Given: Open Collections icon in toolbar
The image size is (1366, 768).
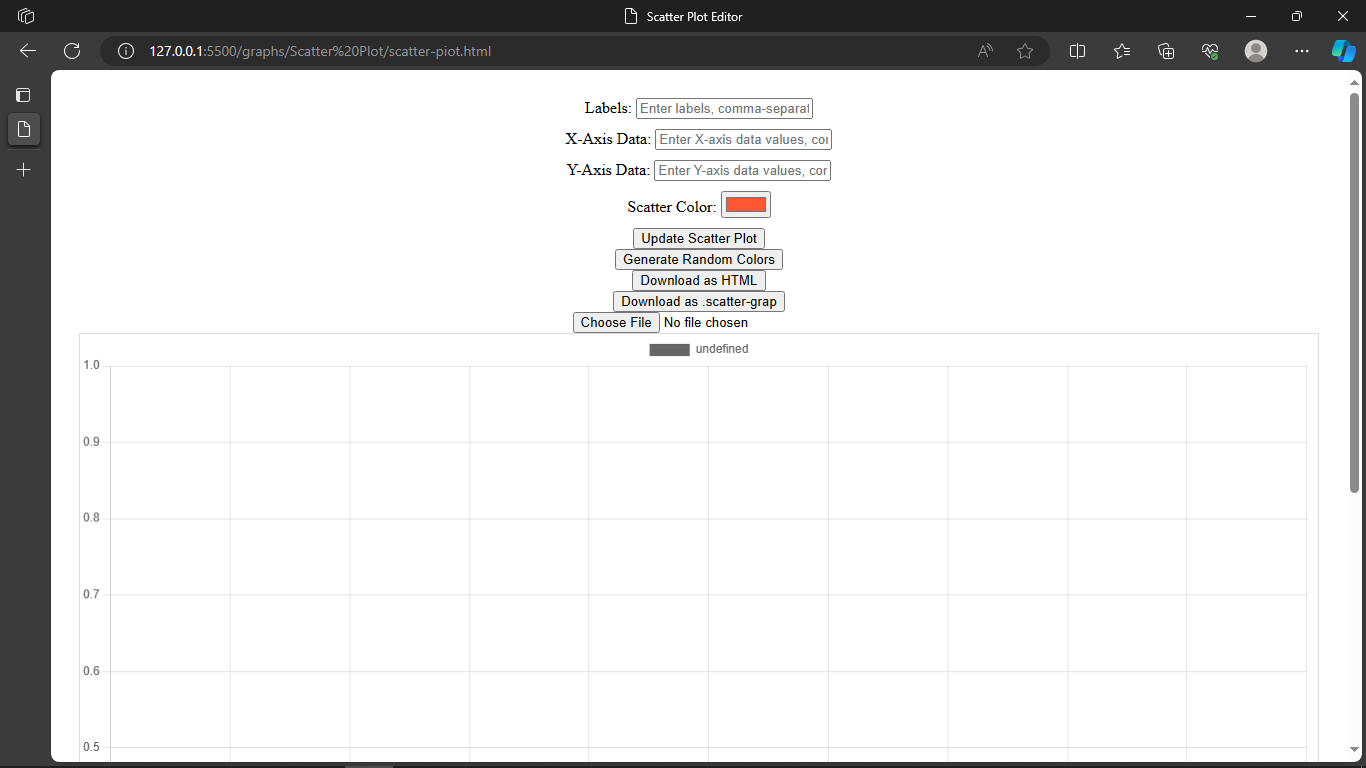Looking at the screenshot, I should click(1166, 51).
